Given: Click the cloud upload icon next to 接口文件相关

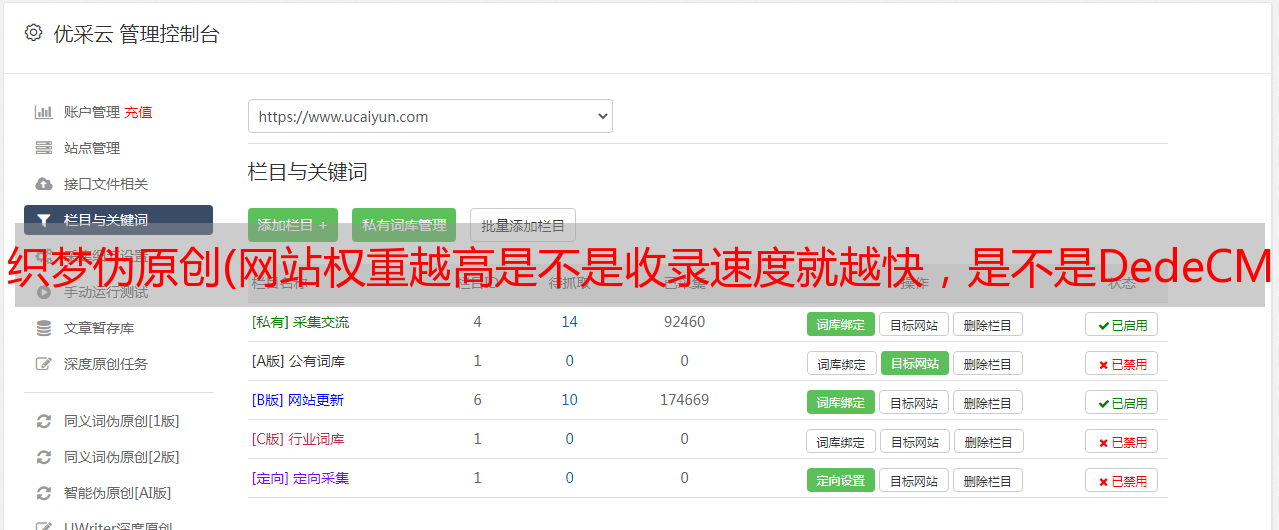Looking at the screenshot, I should pyautogui.click(x=43, y=184).
